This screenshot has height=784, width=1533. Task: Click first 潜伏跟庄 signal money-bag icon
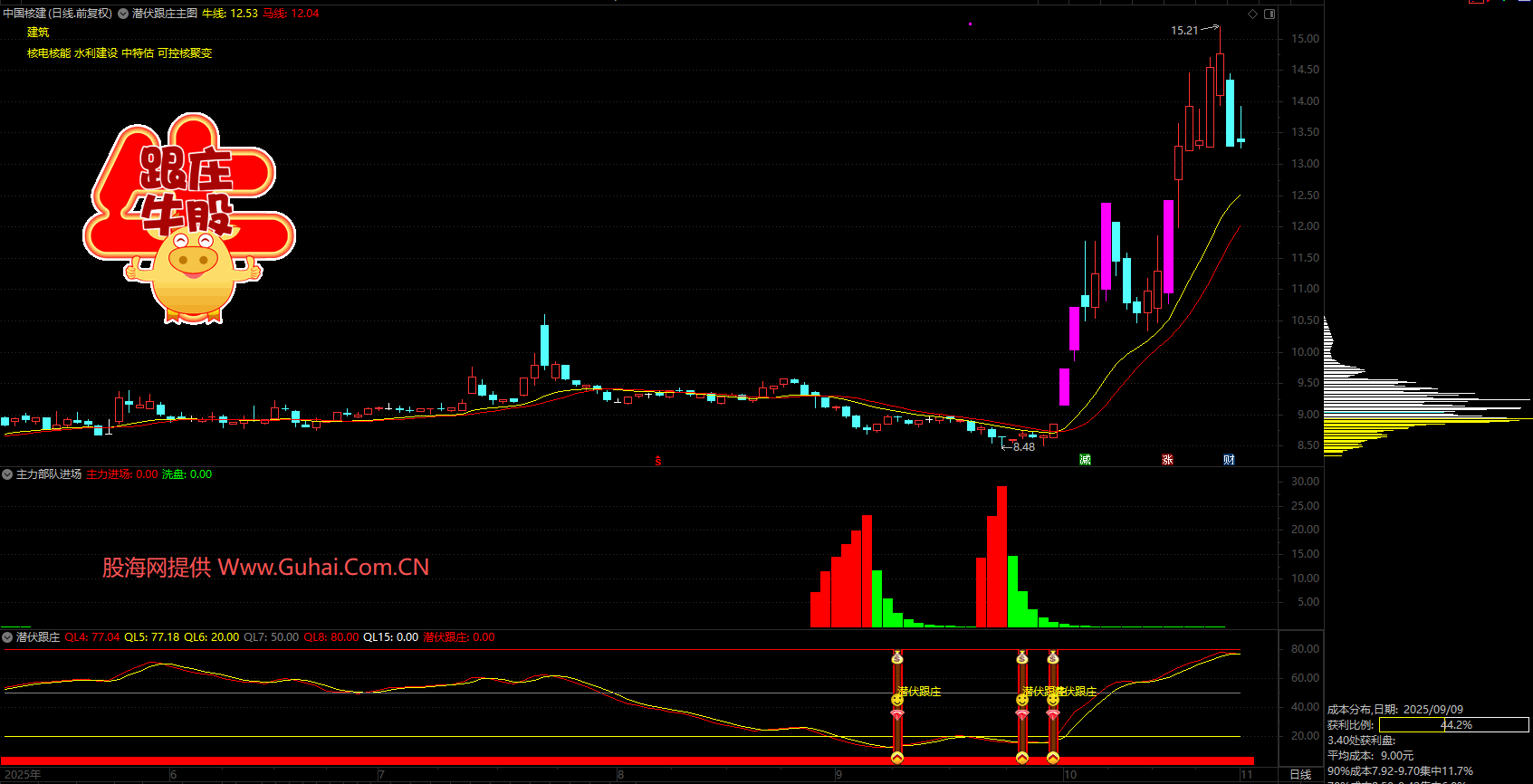tap(897, 658)
